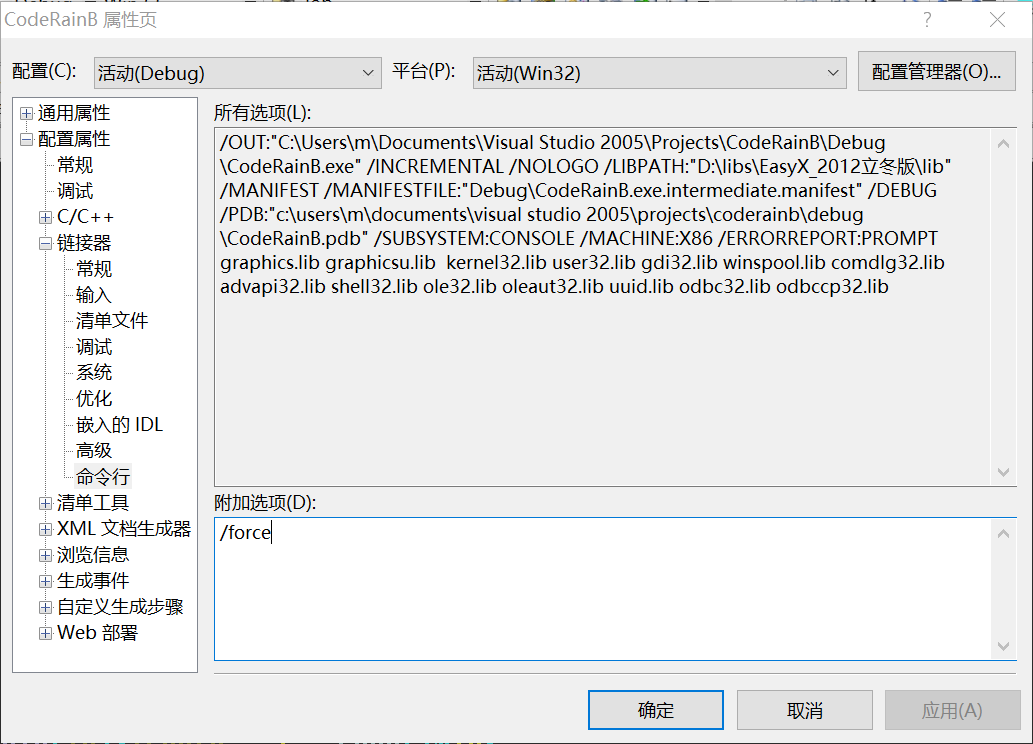Click the 配置管理器 button

pyautogui.click(x=936, y=72)
